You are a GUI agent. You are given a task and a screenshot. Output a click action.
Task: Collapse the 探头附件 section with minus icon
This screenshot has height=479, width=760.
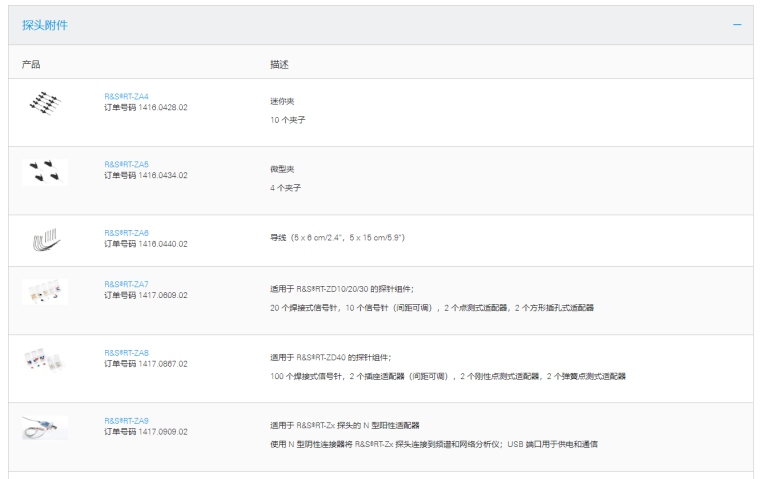[737, 24]
